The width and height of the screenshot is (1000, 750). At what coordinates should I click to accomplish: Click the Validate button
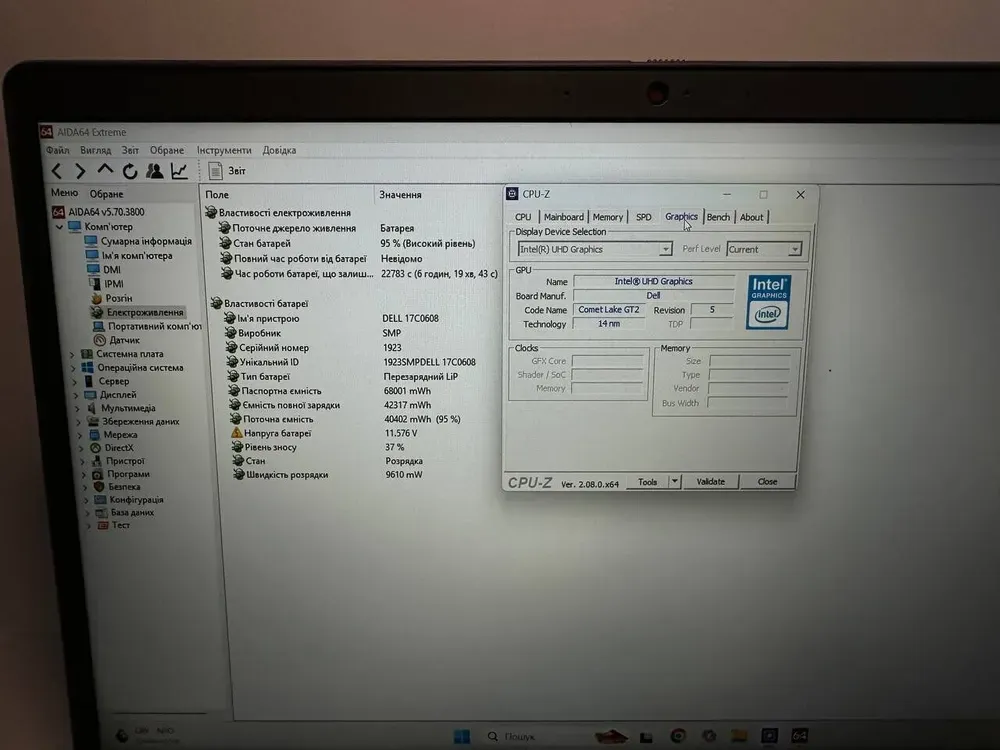pos(710,482)
